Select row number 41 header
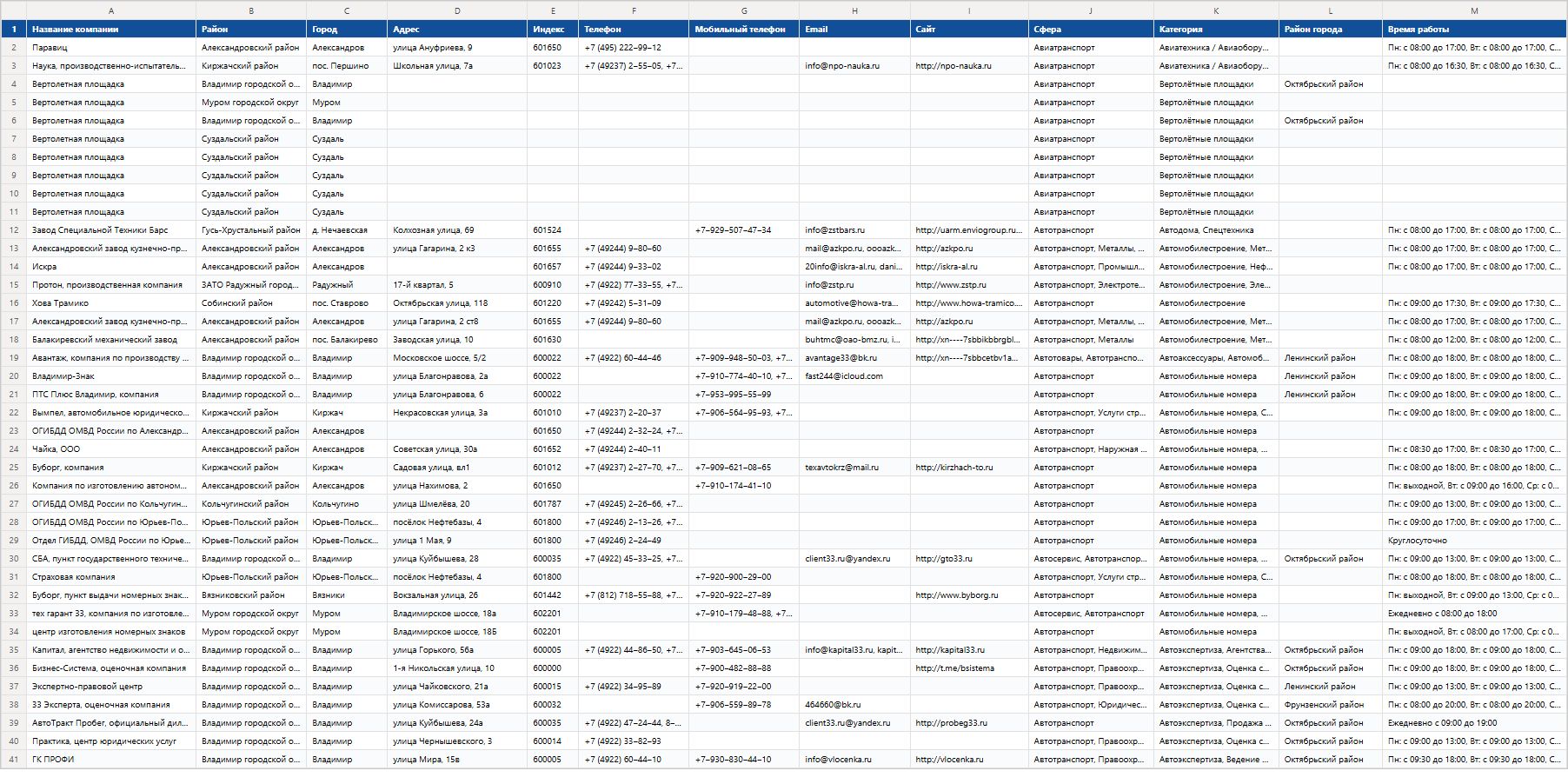Screen dimensions: 1568x784 (x=14, y=760)
